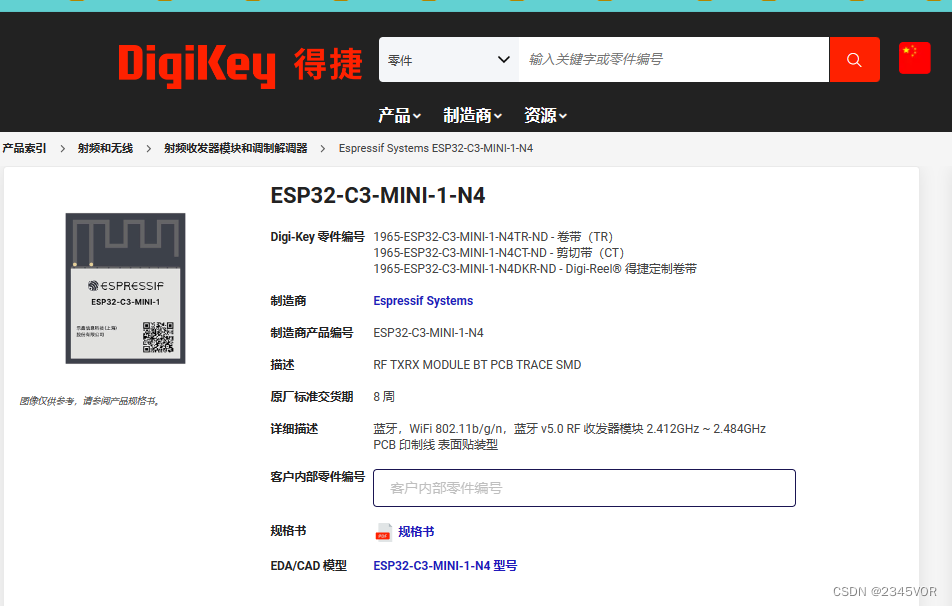
Task: Go to 射频收发器模块和调制解调器 breadcrumb
Action: 236,148
